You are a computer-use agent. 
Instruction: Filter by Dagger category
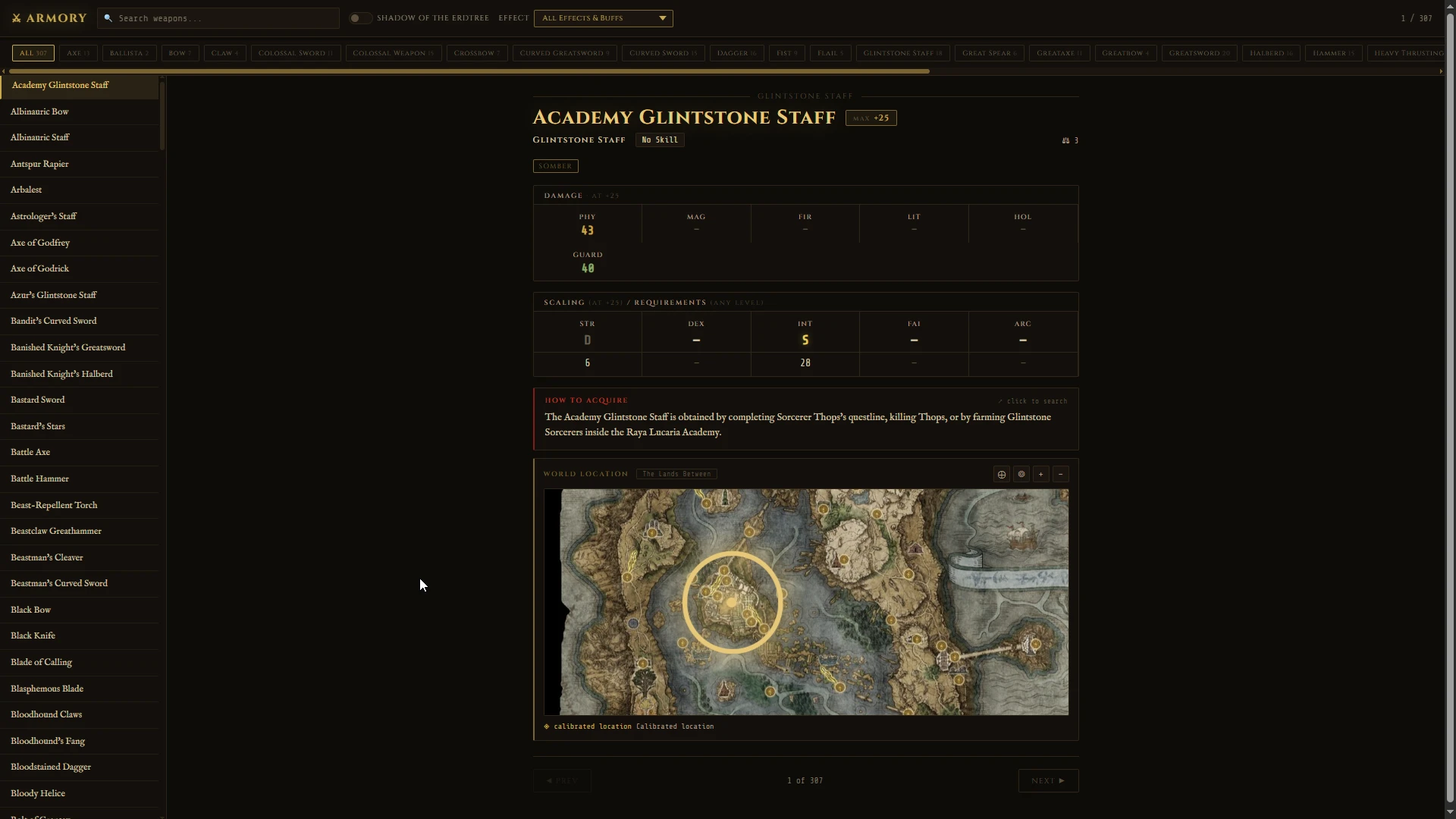click(x=737, y=53)
